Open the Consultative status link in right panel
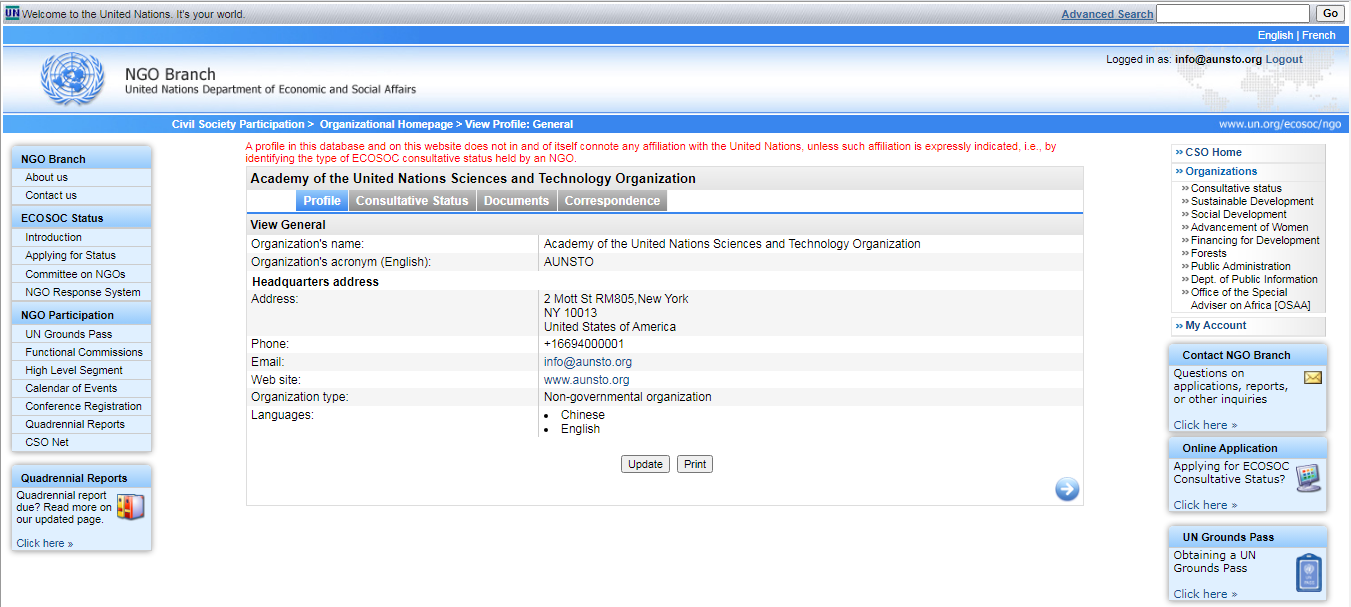The width and height of the screenshot is (1351, 607). pos(1236,188)
